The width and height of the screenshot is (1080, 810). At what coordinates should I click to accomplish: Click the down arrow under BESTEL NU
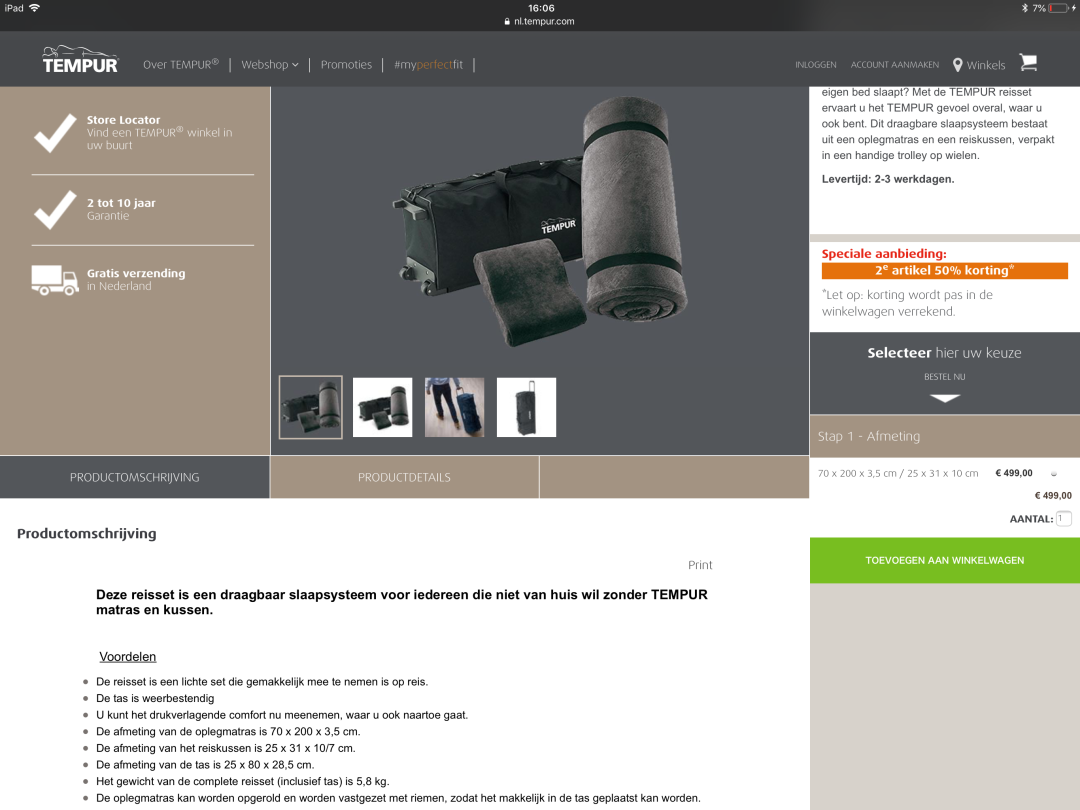pyautogui.click(x=944, y=398)
